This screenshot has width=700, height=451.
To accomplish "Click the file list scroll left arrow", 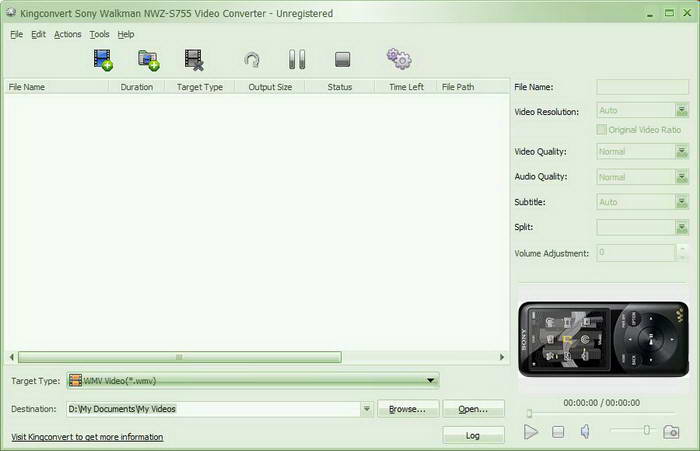I will pos(12,357).
